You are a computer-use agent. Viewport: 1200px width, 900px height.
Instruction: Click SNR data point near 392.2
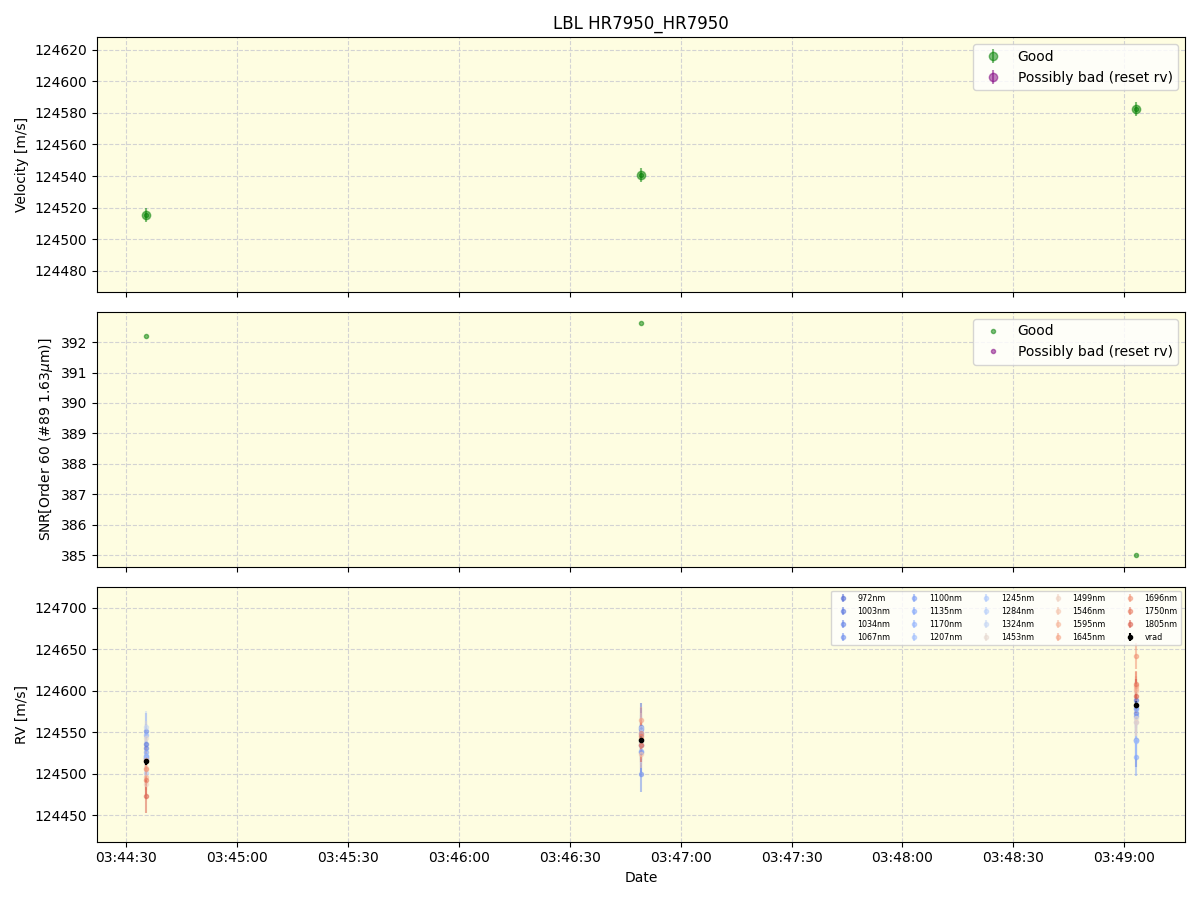[x=146, y=336]
